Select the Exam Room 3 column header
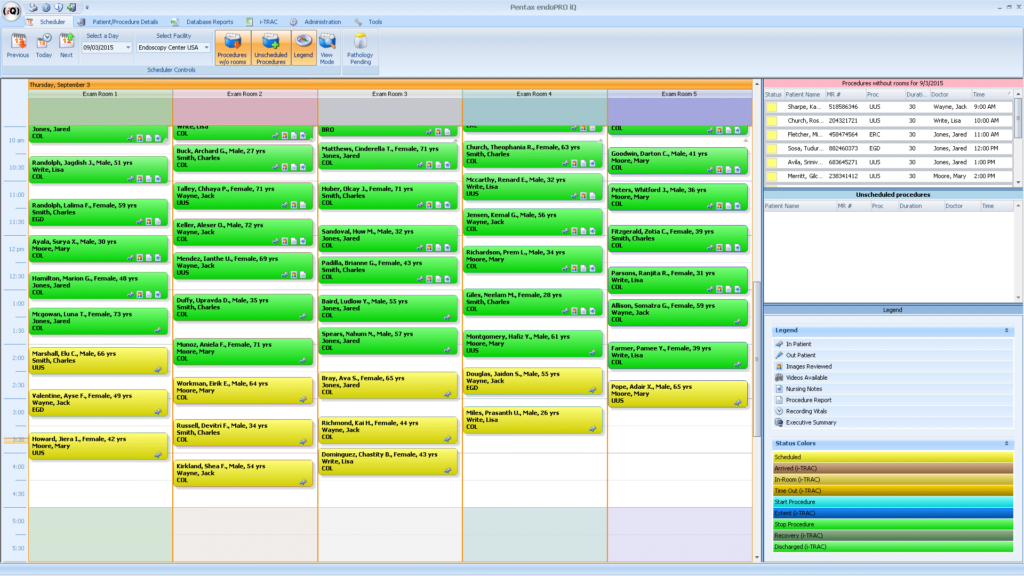The image size is (1024, 576). tap(390, 94)
